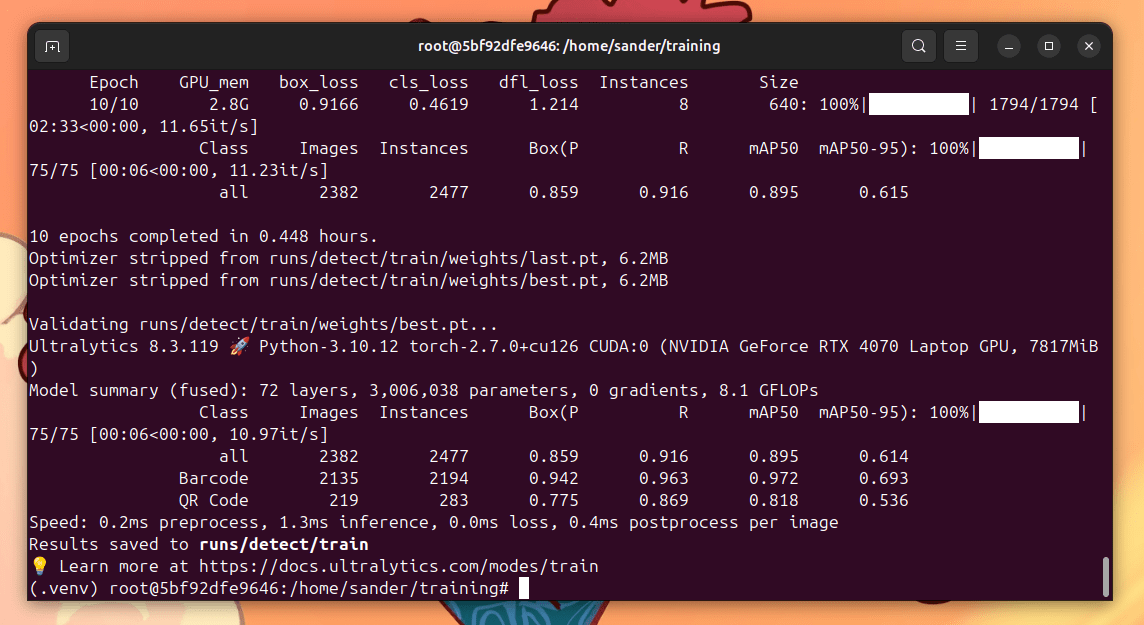1144x625 pixels.
Task: Open the docs.ultralytics.com/modes/train link
Action: point(398,566)
